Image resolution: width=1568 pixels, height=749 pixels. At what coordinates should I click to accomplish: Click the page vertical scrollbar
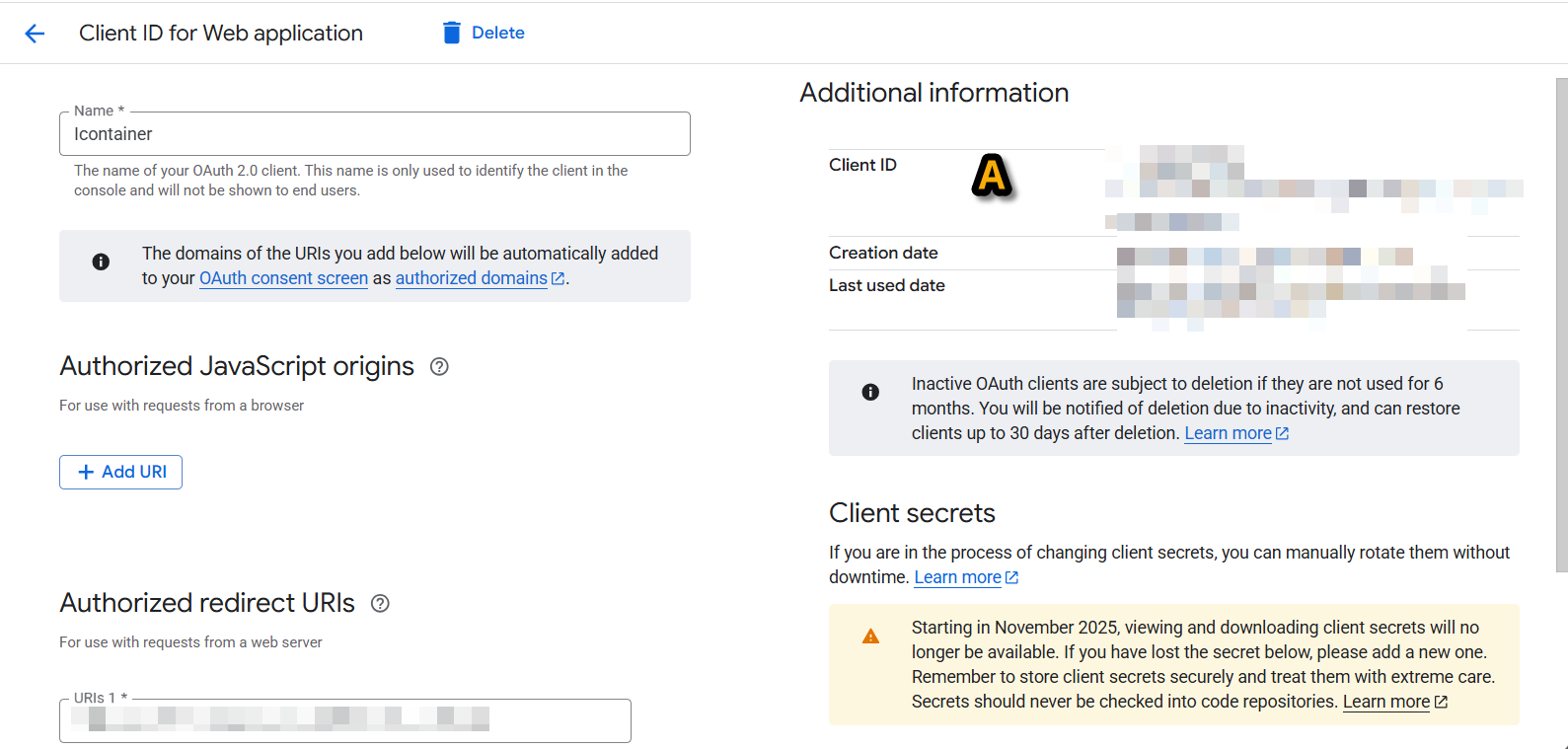[1561, 326]
